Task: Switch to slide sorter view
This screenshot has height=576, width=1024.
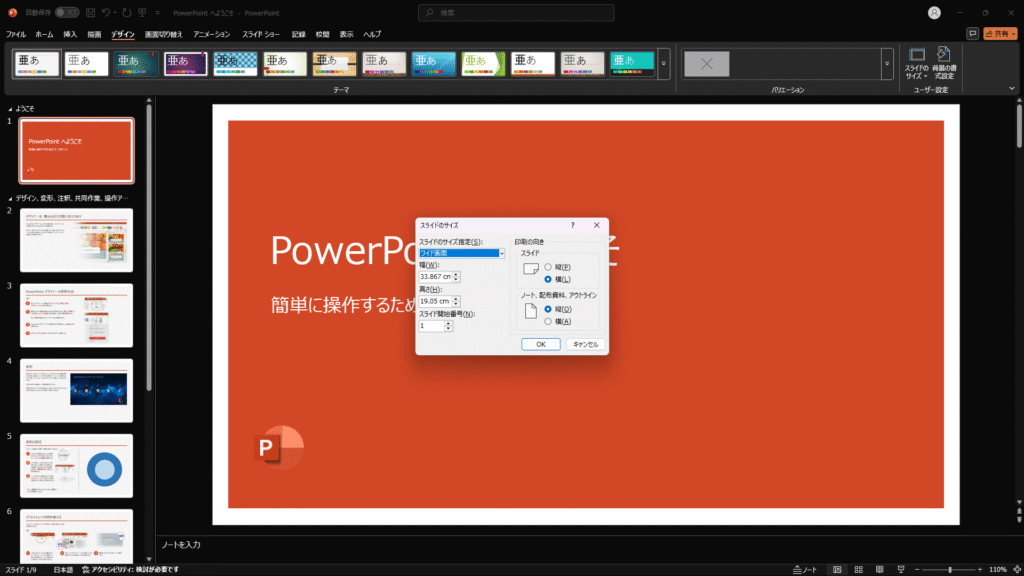Action: (858, 569)
